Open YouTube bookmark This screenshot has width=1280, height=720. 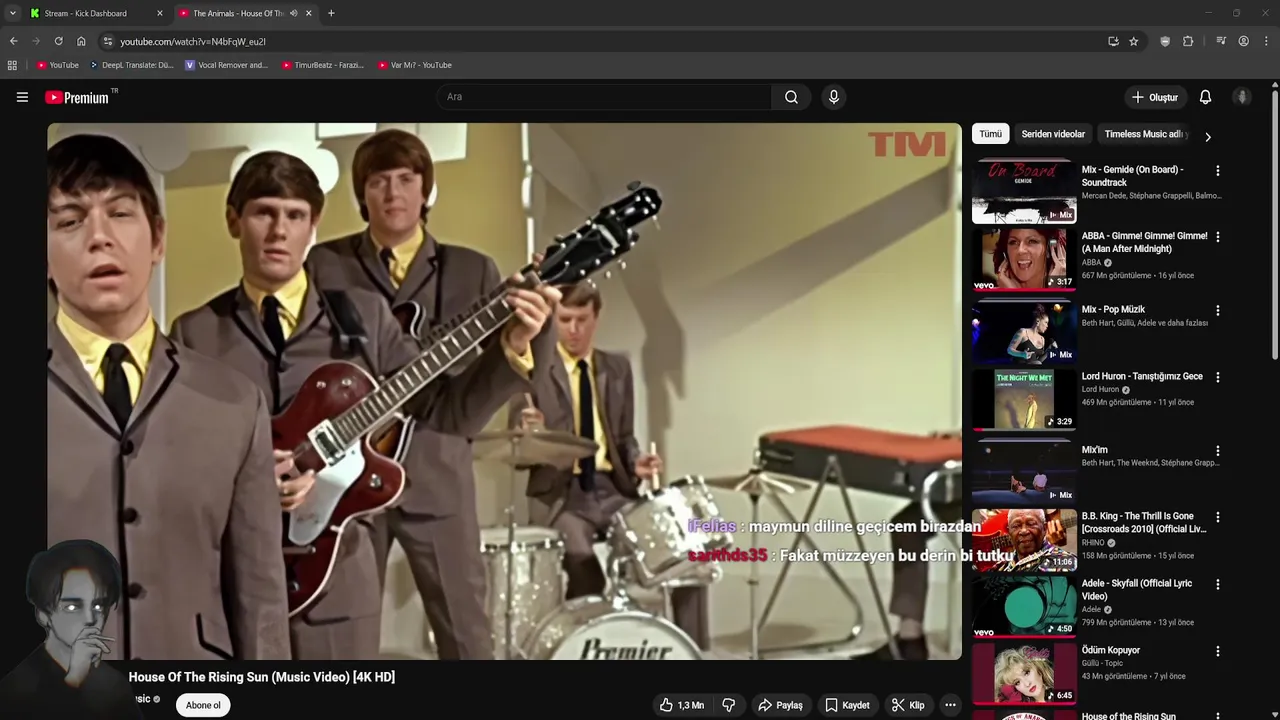[57, 65]
